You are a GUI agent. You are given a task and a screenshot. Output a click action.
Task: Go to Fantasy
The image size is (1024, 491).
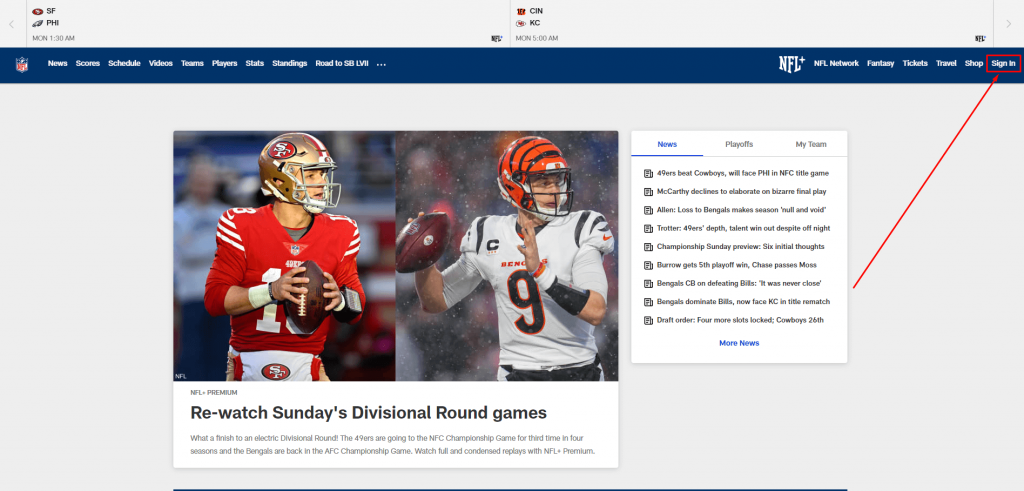pos(880,63)
